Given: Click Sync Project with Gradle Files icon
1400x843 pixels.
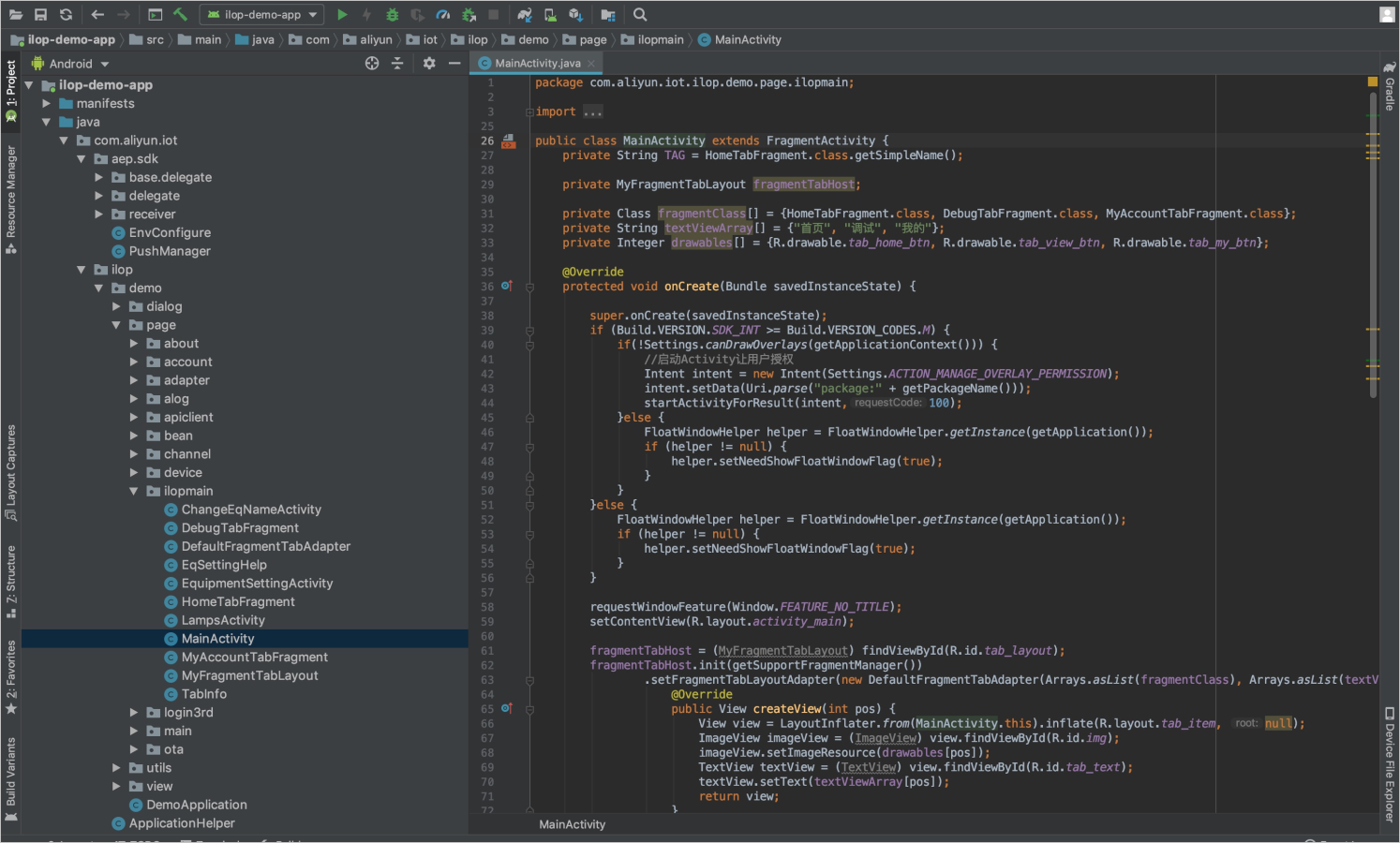Looking at the screenshot, I should (525, 14).
